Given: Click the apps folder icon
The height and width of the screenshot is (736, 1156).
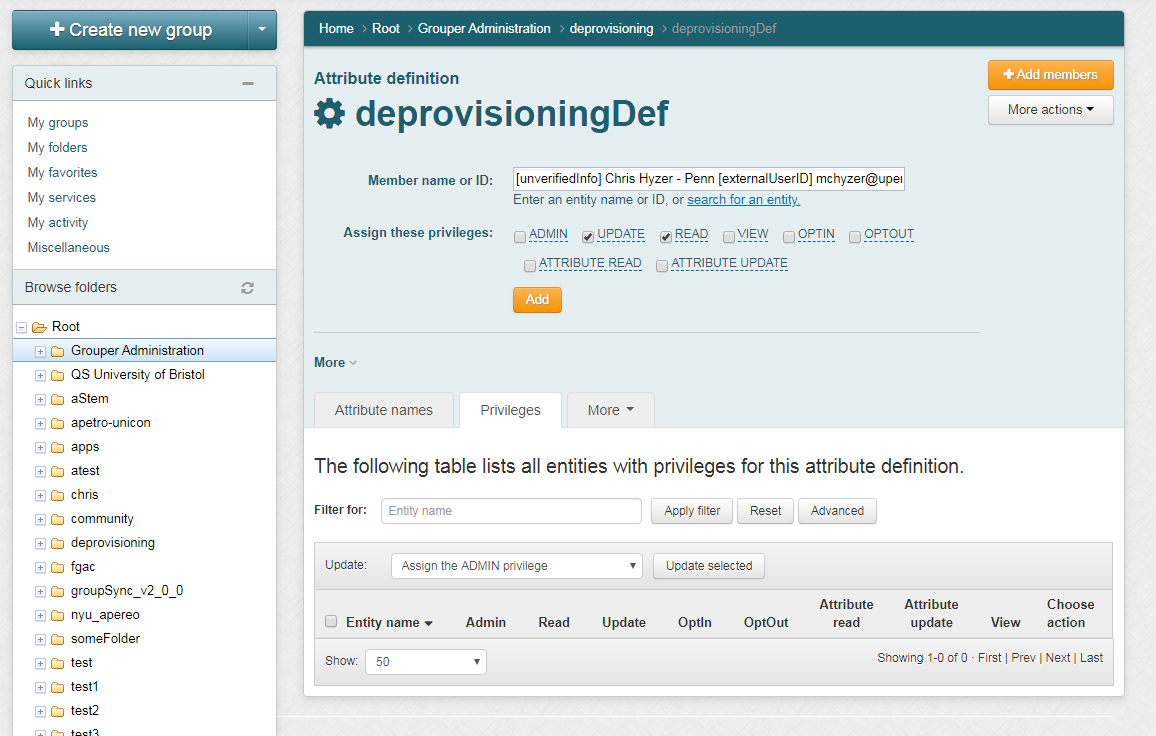Looking at the screenshot, I should pyautogui.click(x=58, y=447).
